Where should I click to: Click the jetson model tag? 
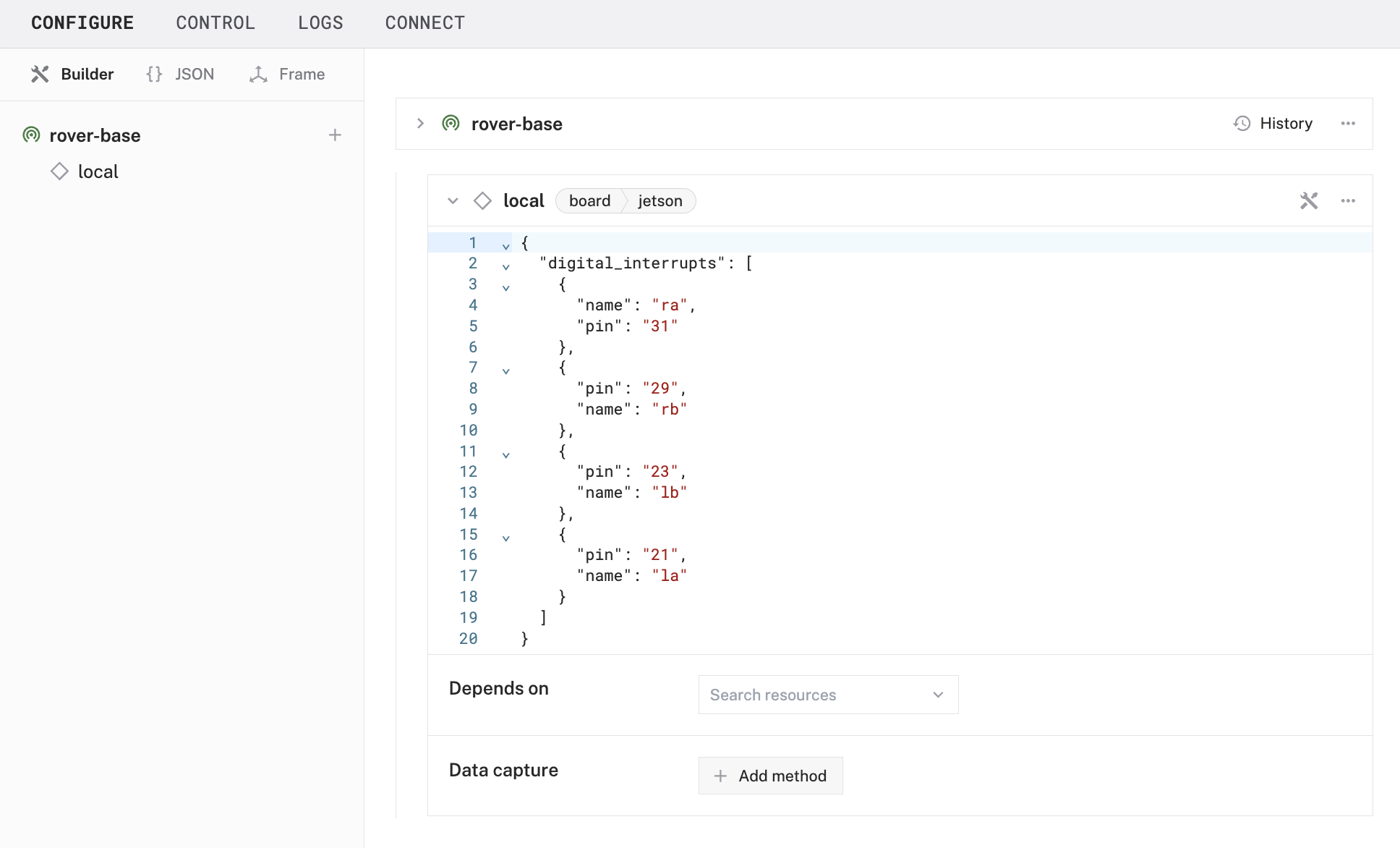tap(660, 201)
